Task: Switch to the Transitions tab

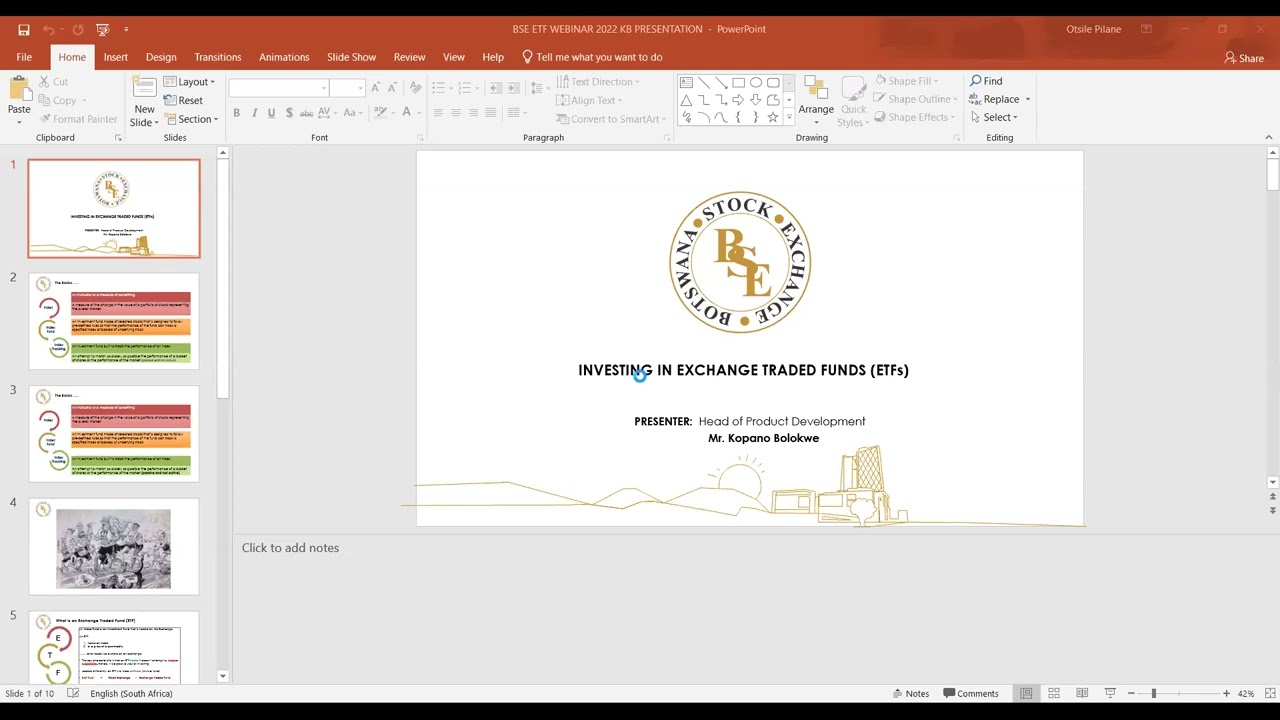Action: [218, 57]
